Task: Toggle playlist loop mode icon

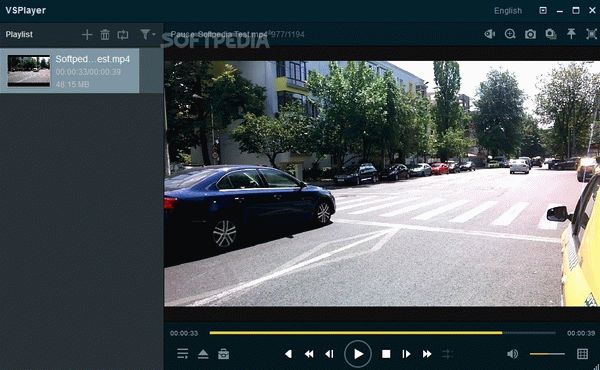Action: 123,34
